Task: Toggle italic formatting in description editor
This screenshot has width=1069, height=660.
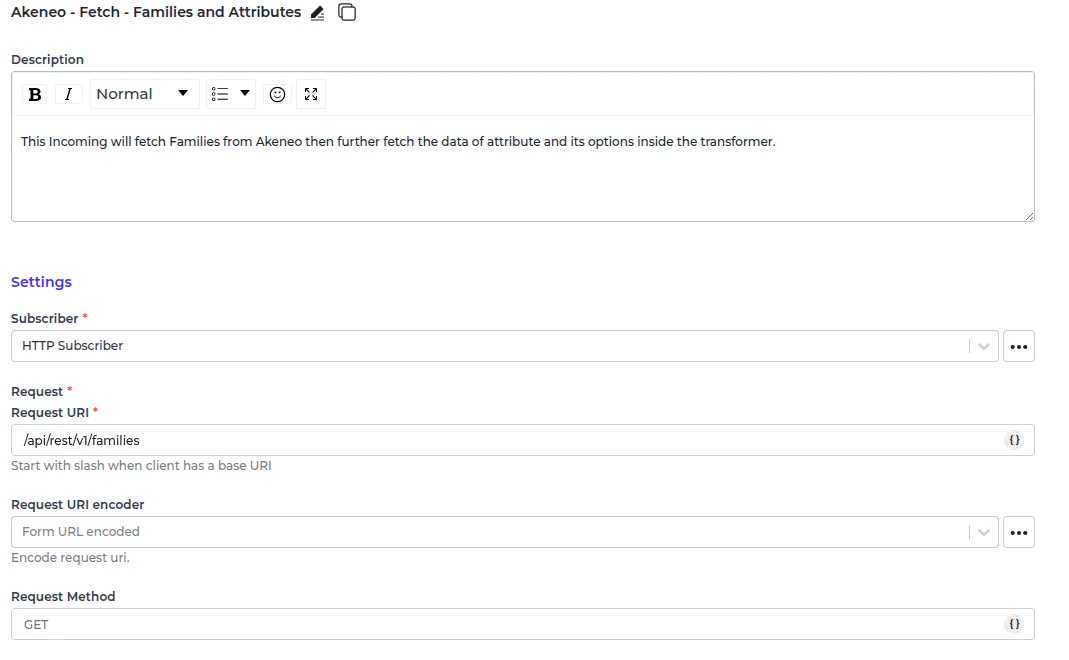Action: pos(68,94)
